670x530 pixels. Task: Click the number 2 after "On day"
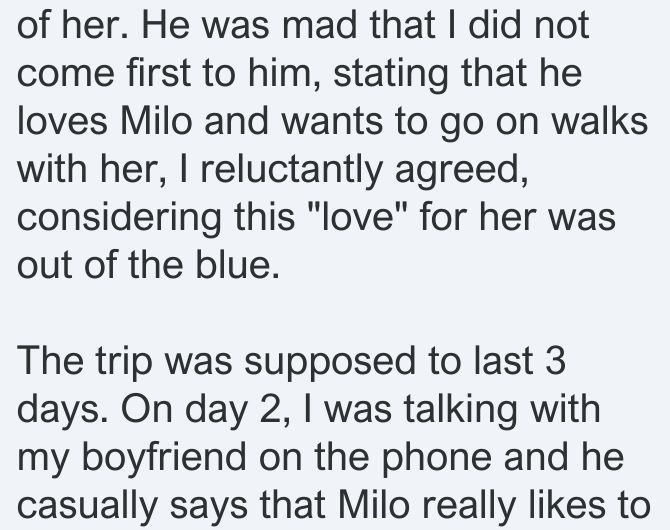pos(271,410)
